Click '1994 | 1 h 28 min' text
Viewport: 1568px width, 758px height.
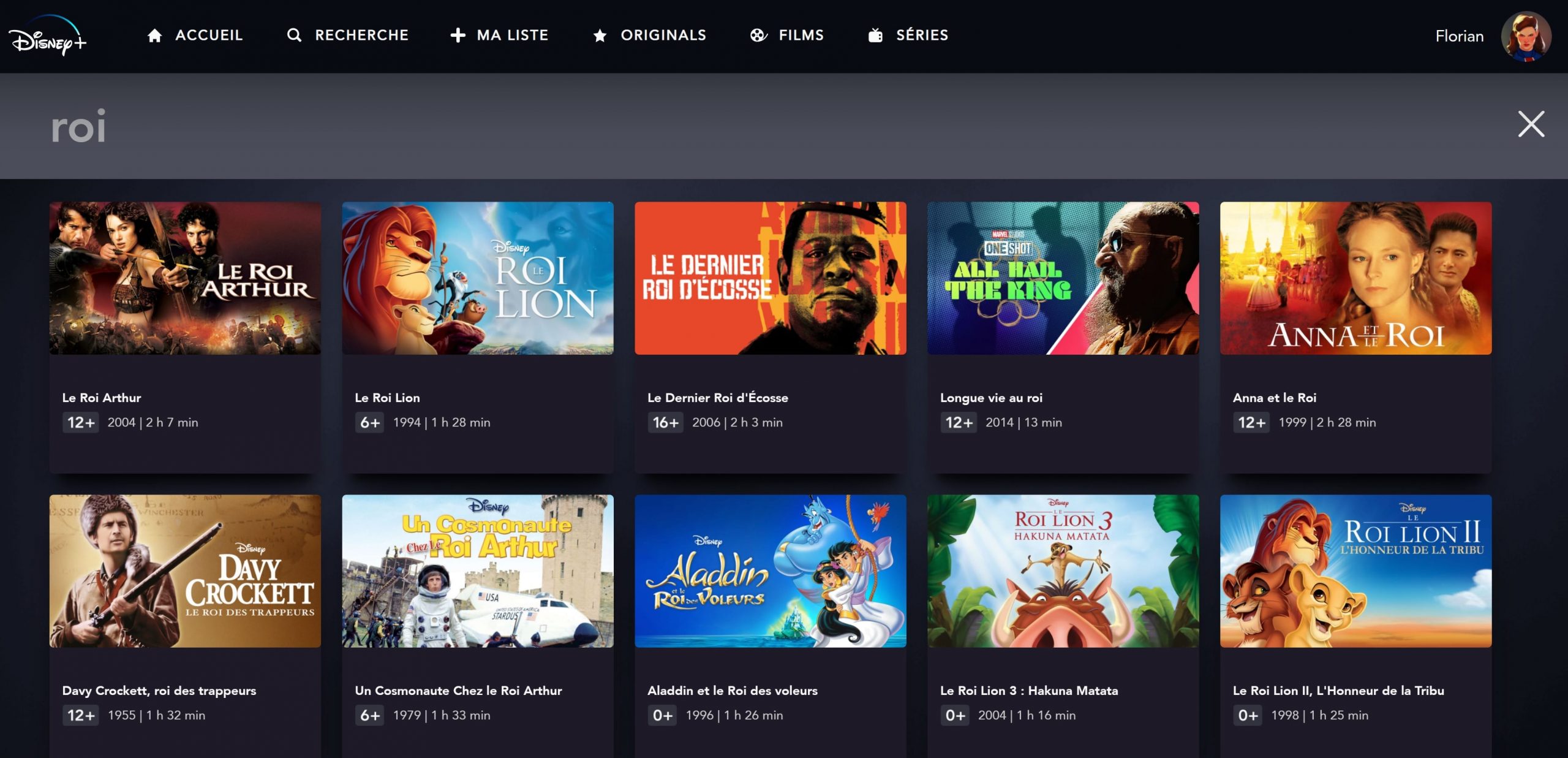pyautogui.click(x=442, y=422)
